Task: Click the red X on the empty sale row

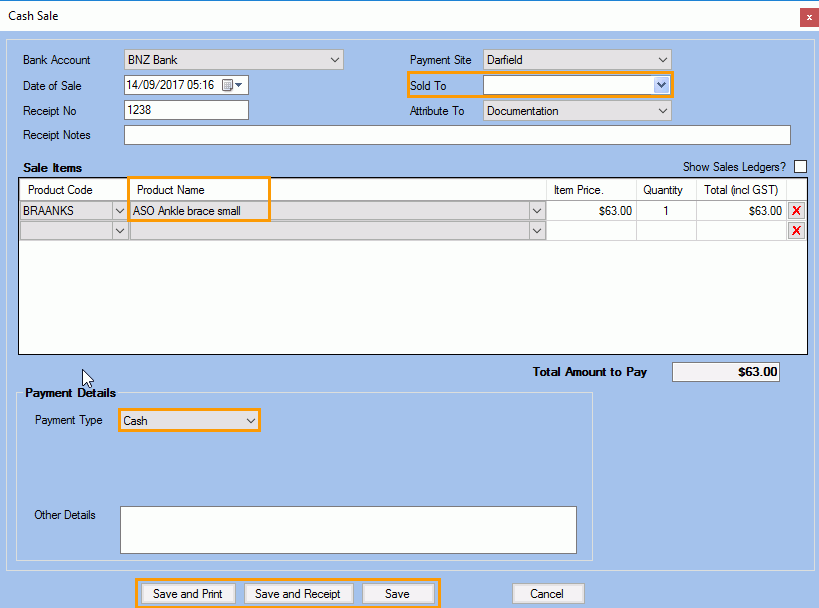Action: (x=796, y=231)
